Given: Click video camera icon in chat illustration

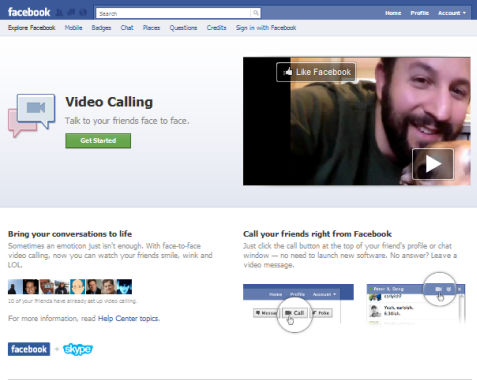Looking at the screenshot, I should [x=438, y=289].
